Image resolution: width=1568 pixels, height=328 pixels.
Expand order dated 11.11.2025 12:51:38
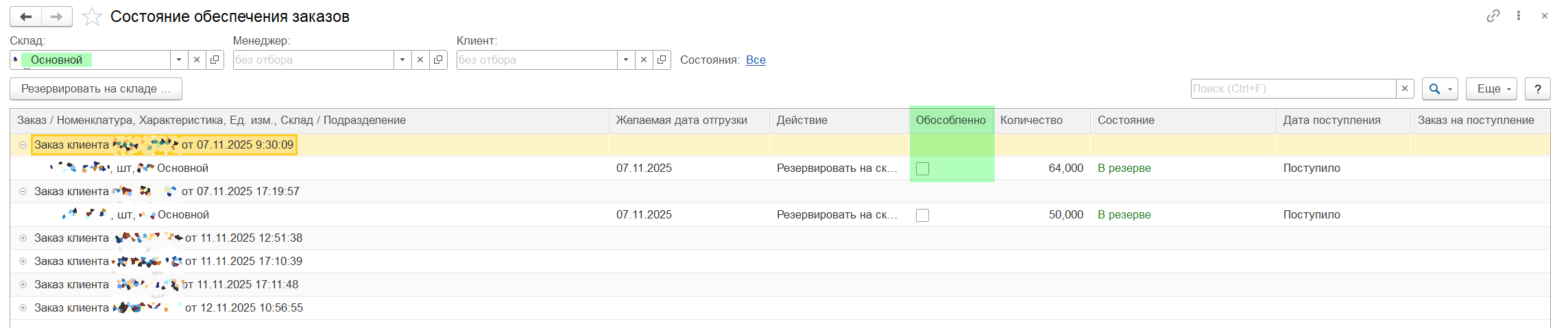coord(23,238)
